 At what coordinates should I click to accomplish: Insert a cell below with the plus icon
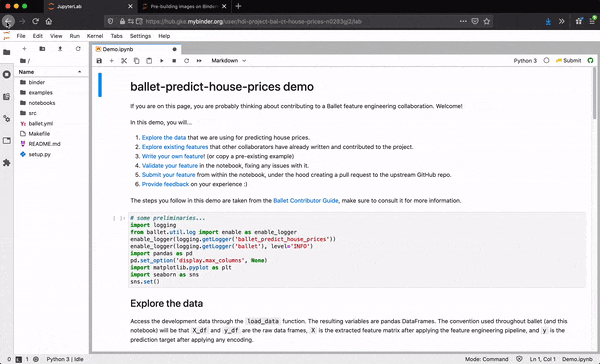coord(112,60)
